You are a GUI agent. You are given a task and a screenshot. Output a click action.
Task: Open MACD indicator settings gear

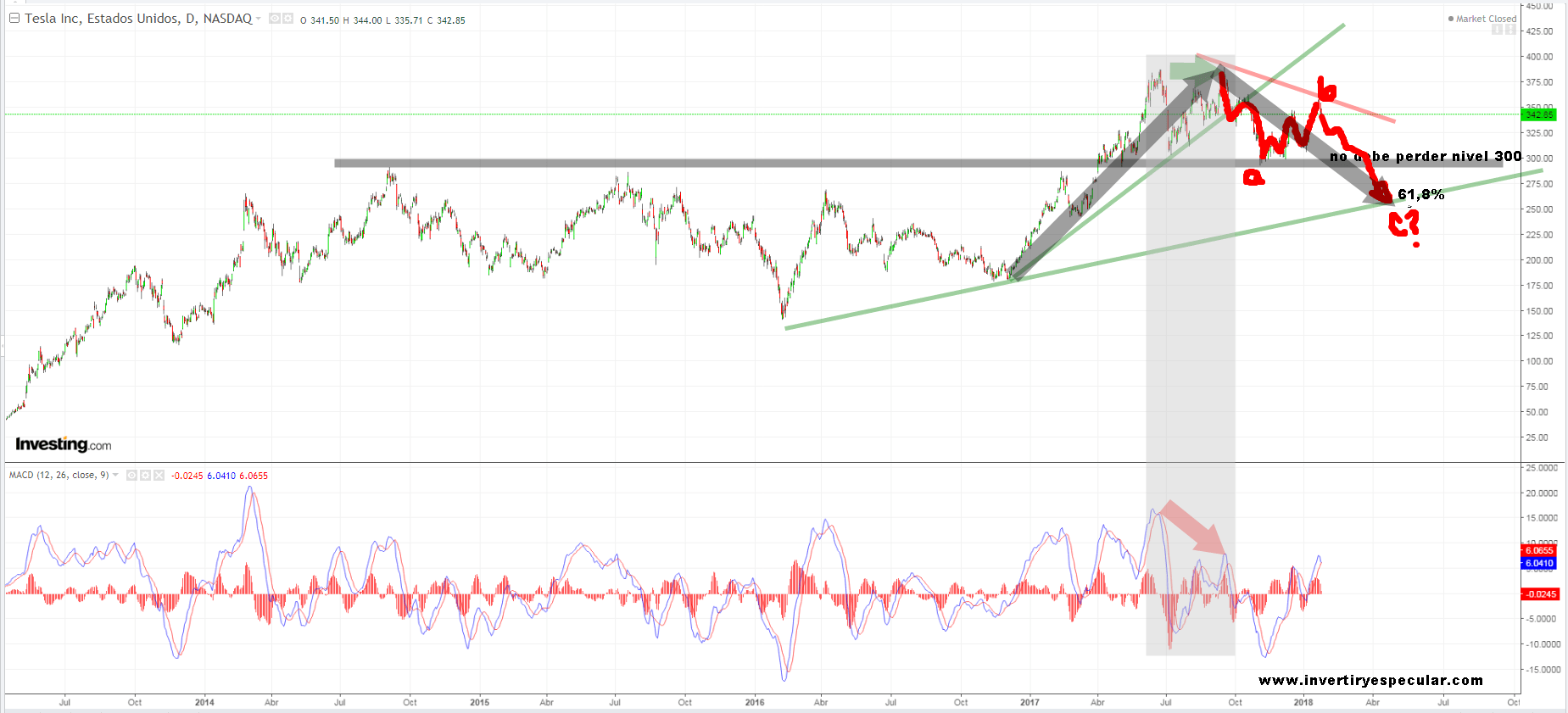pos(145,476)
